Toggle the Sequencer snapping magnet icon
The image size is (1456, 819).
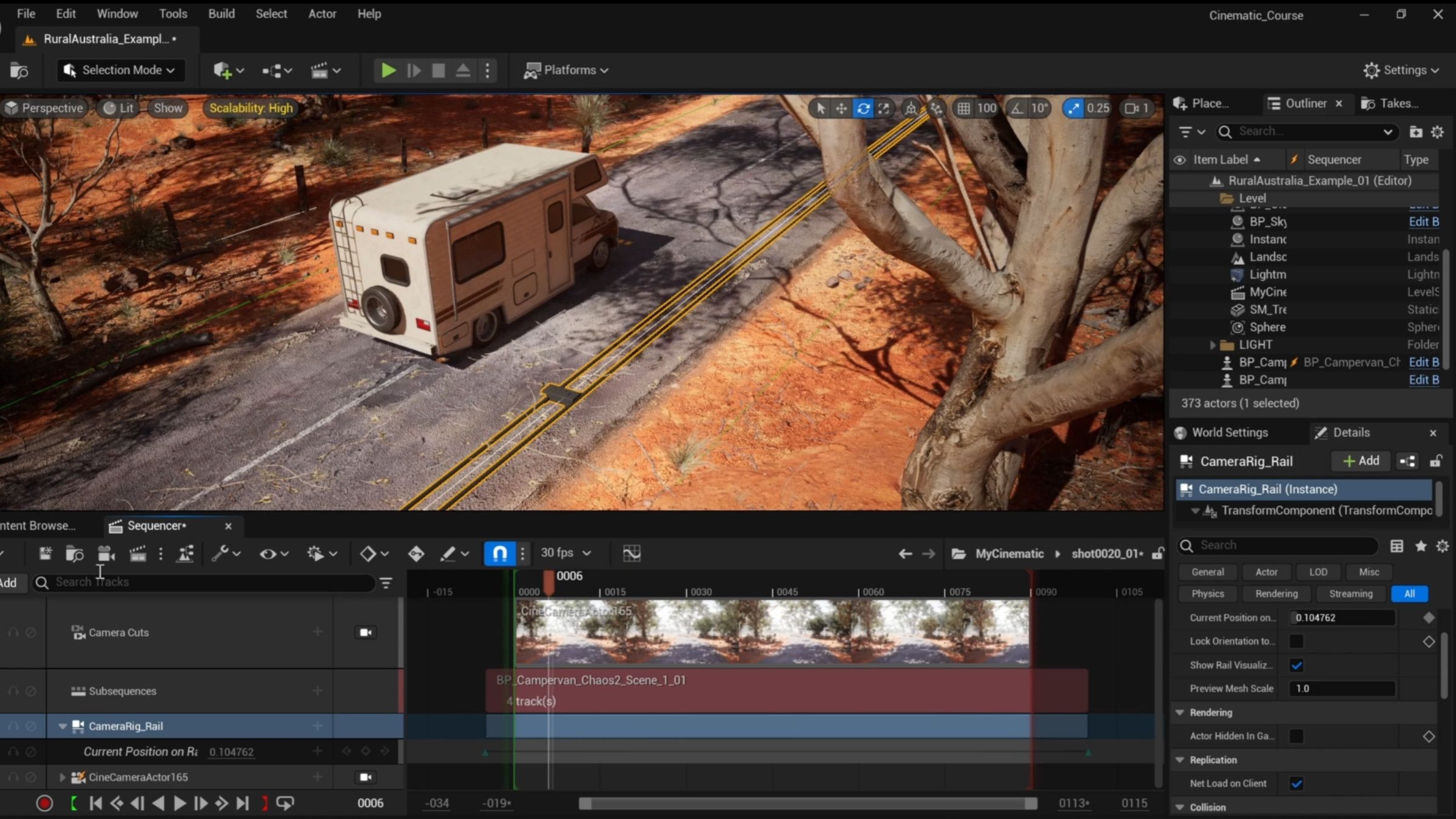[x=499, y=553]
